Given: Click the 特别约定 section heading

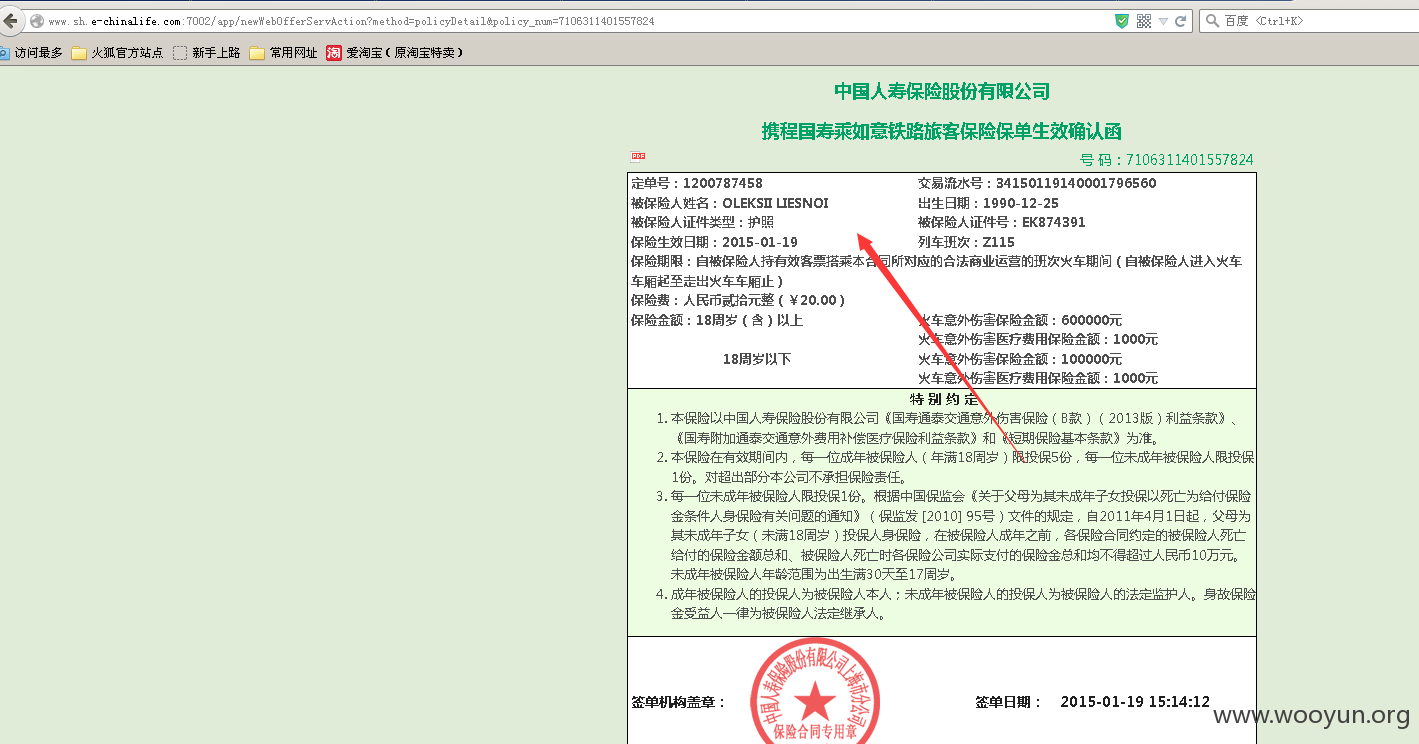Looking at the screenshot, I should (x=942, y=399).
